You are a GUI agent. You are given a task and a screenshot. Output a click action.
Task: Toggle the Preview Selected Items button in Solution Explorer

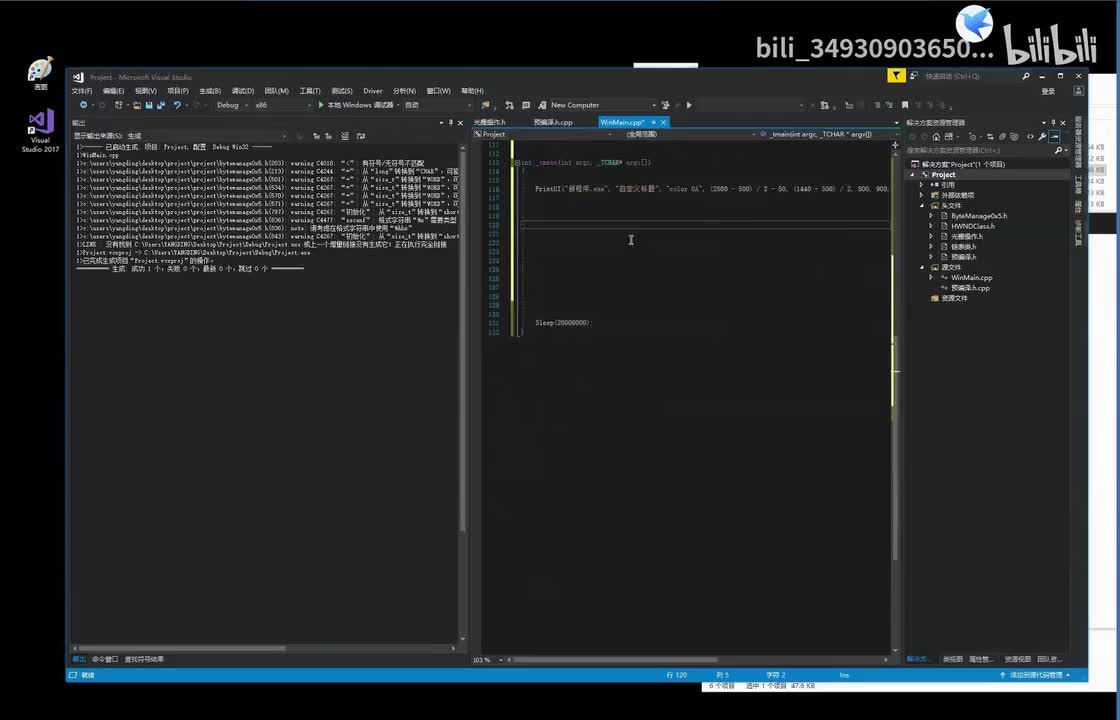pos(1054,136)
